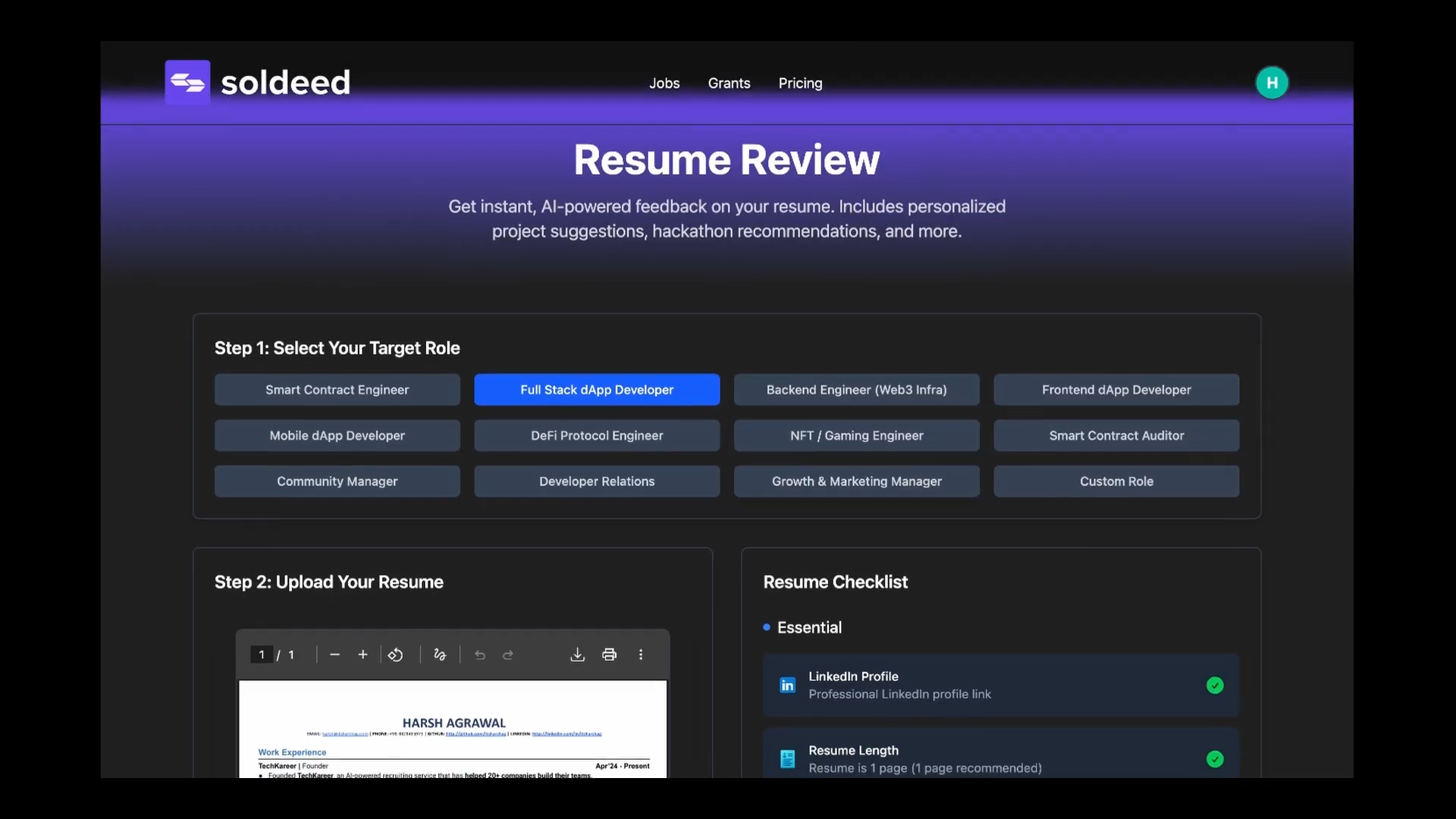Select Smart Contract Engineer role
Screen dimensions: 1456x819
click(337, 390)
